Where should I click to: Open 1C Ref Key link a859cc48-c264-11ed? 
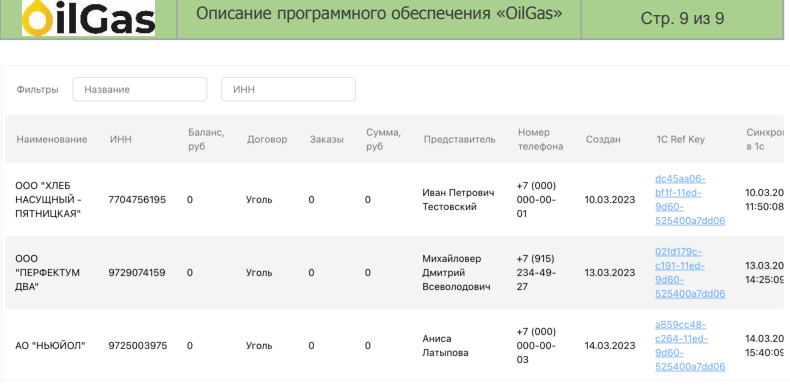690,346
